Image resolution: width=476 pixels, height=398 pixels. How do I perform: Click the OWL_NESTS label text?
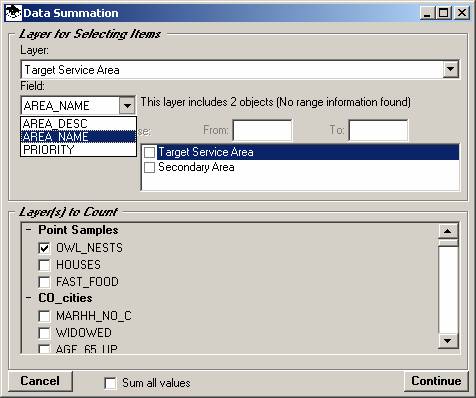pyautogui.click(x=89, y=248)
